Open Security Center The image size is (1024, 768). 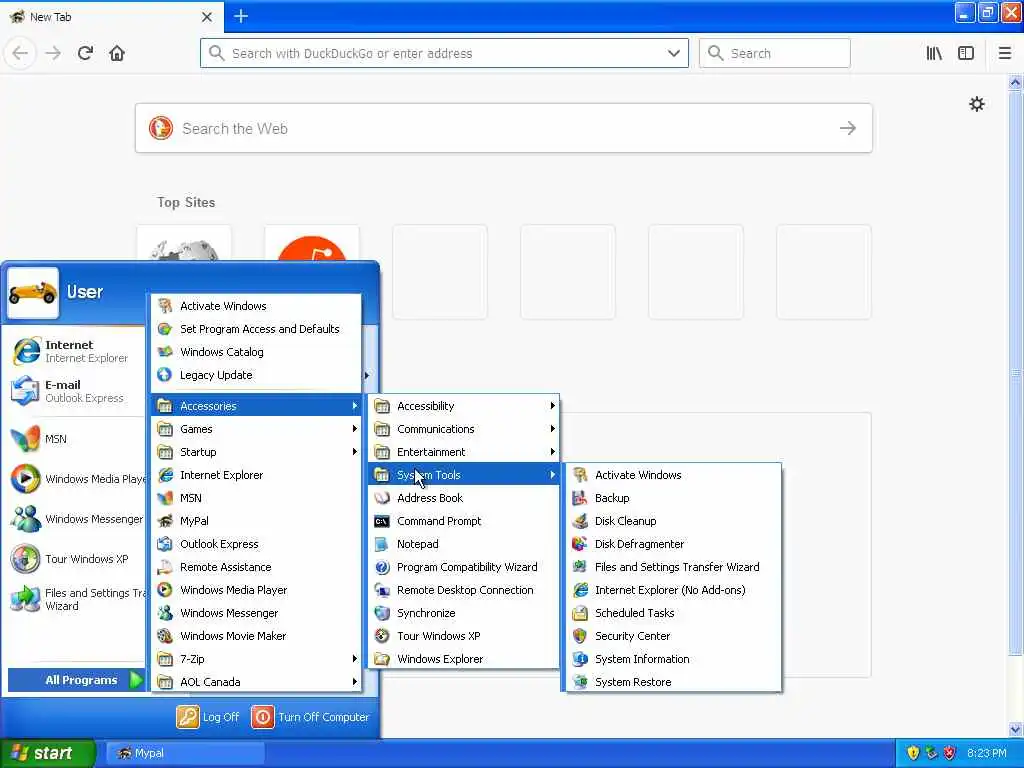pyautogui.click(x=673, y=635)
